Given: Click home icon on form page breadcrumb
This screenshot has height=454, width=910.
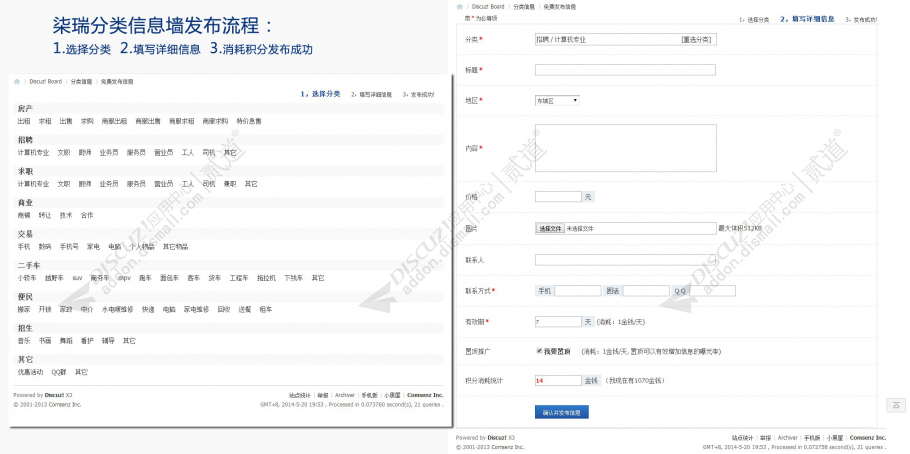Looking at the screenshot, I should tap(460, 6).
